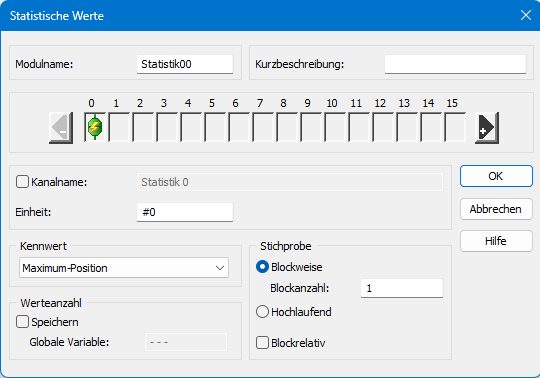
Task: Open Hilfe for this dialog
Action: click(x=496, y=241)
